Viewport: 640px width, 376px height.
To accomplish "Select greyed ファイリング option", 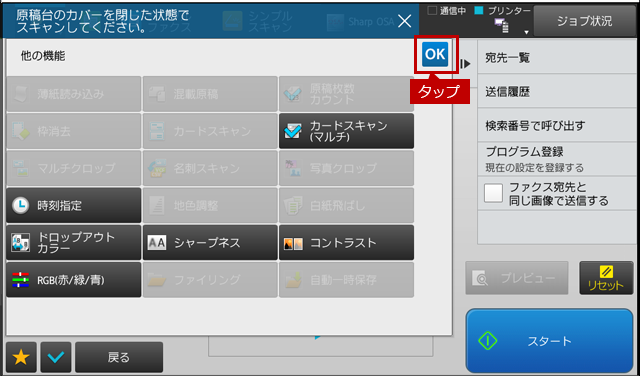I will pos(210,280).
